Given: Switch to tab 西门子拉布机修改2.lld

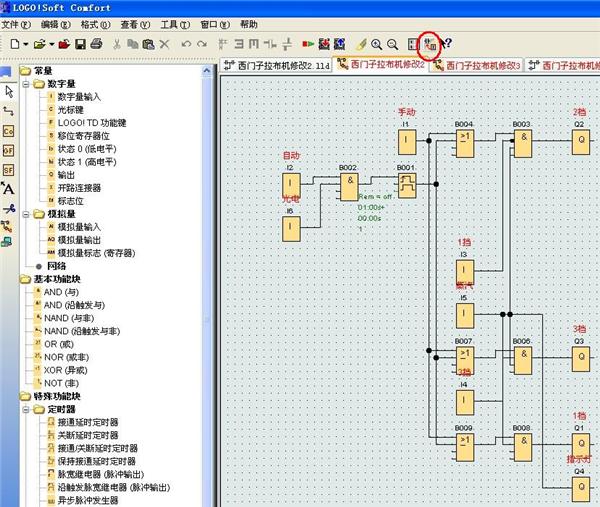Looking at the screenshot, I should (x=276, y=65).
